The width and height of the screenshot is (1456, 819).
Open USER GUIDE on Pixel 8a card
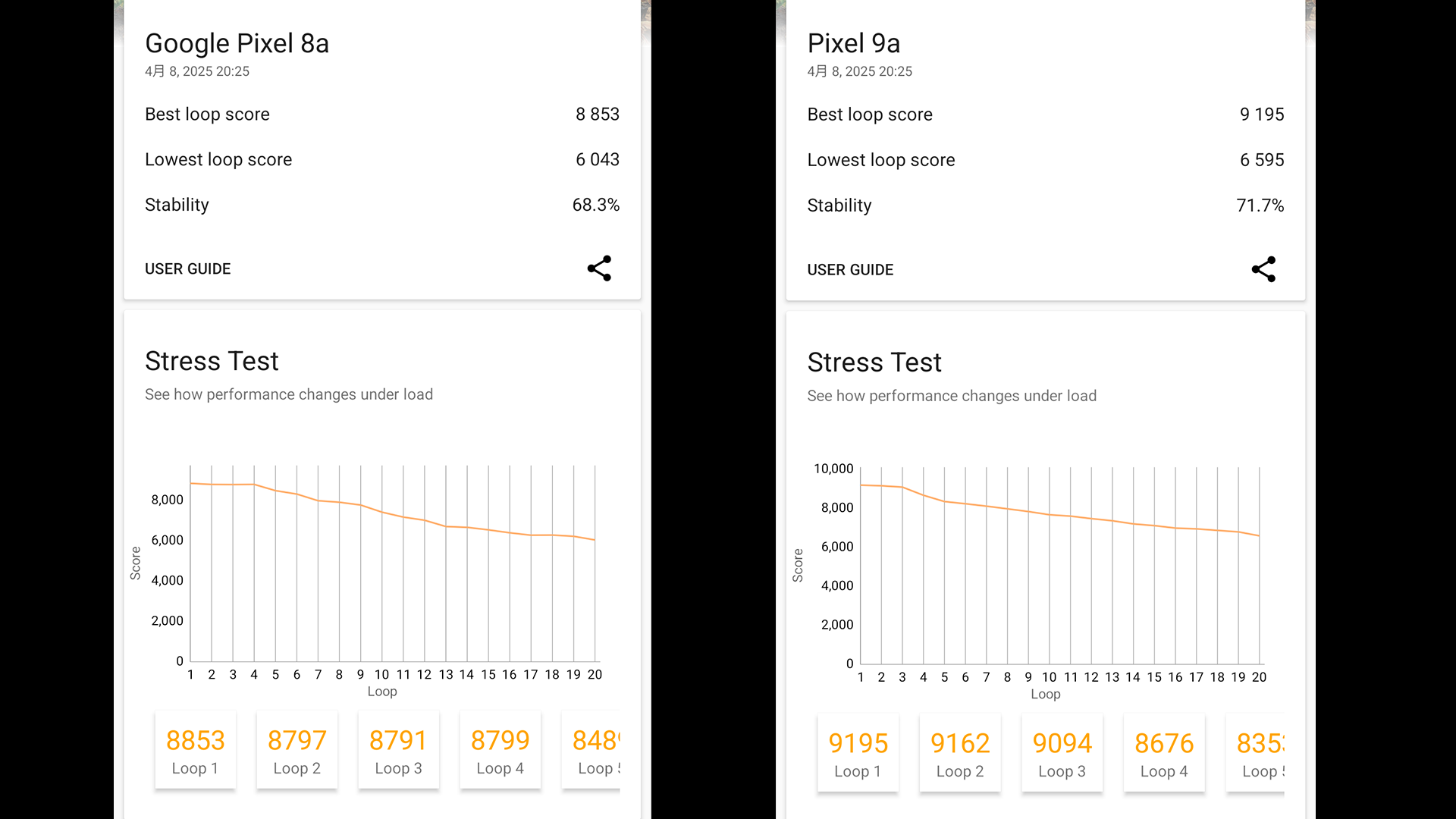(x=187, y=268)
